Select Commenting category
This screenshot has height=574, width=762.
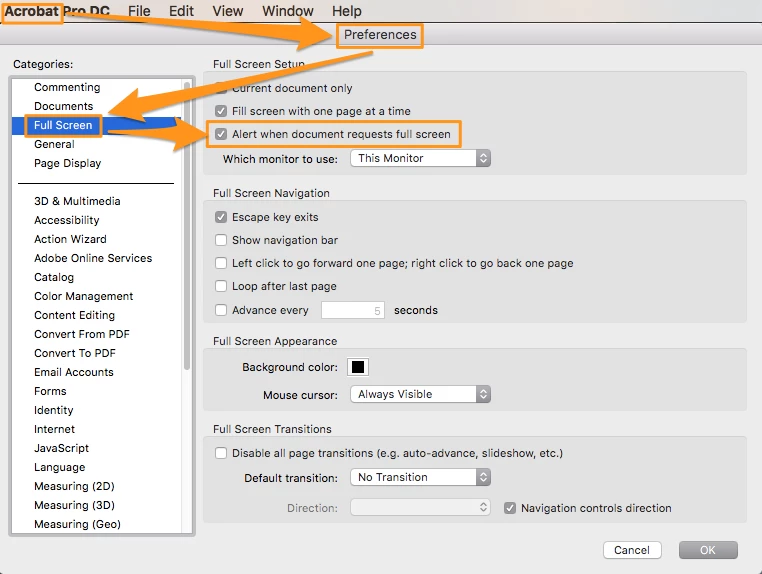click(x=67, y=87)
